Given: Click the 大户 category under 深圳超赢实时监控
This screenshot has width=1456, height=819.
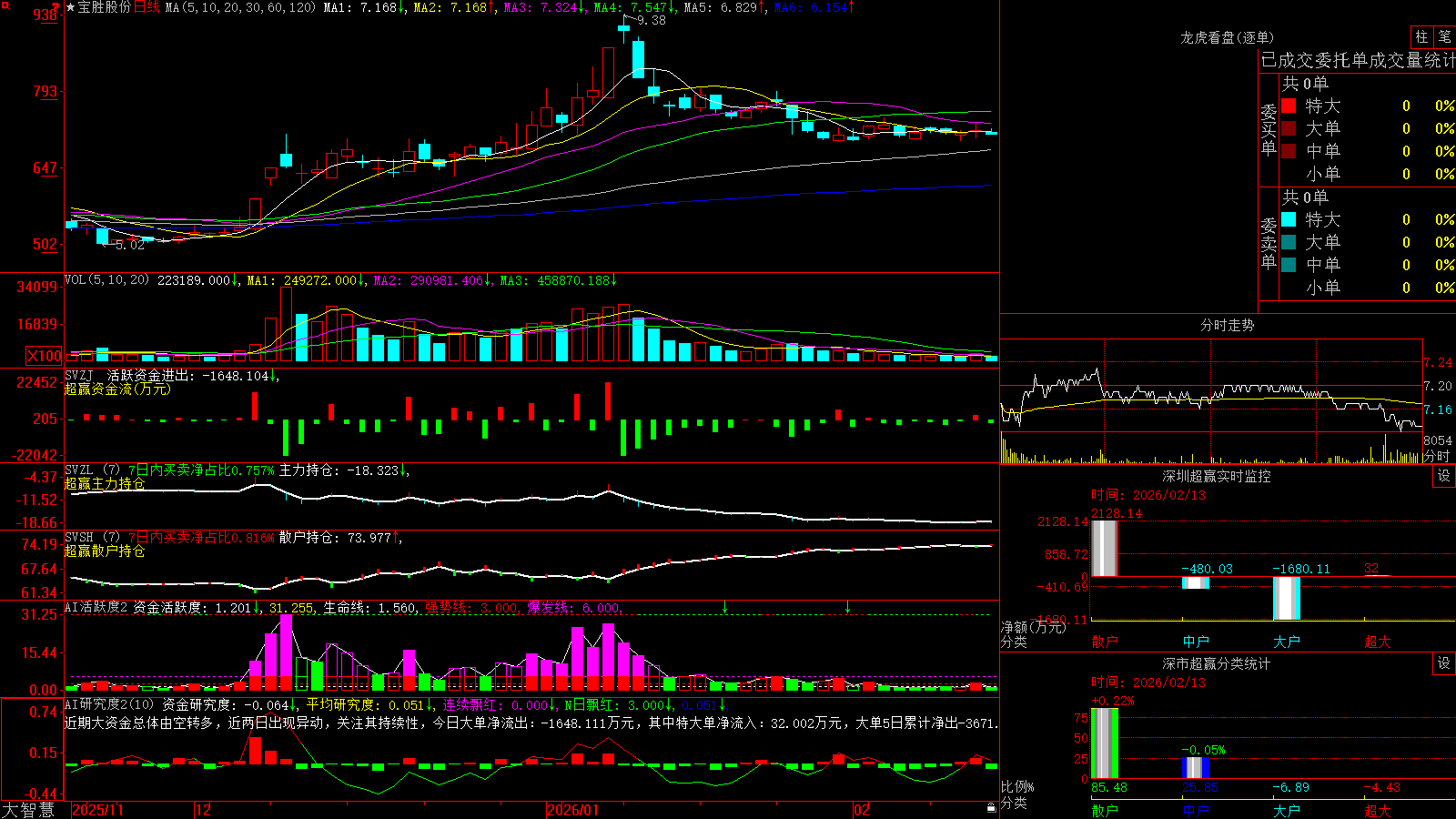Looking at the screenshot, I should coord(1287,642).
